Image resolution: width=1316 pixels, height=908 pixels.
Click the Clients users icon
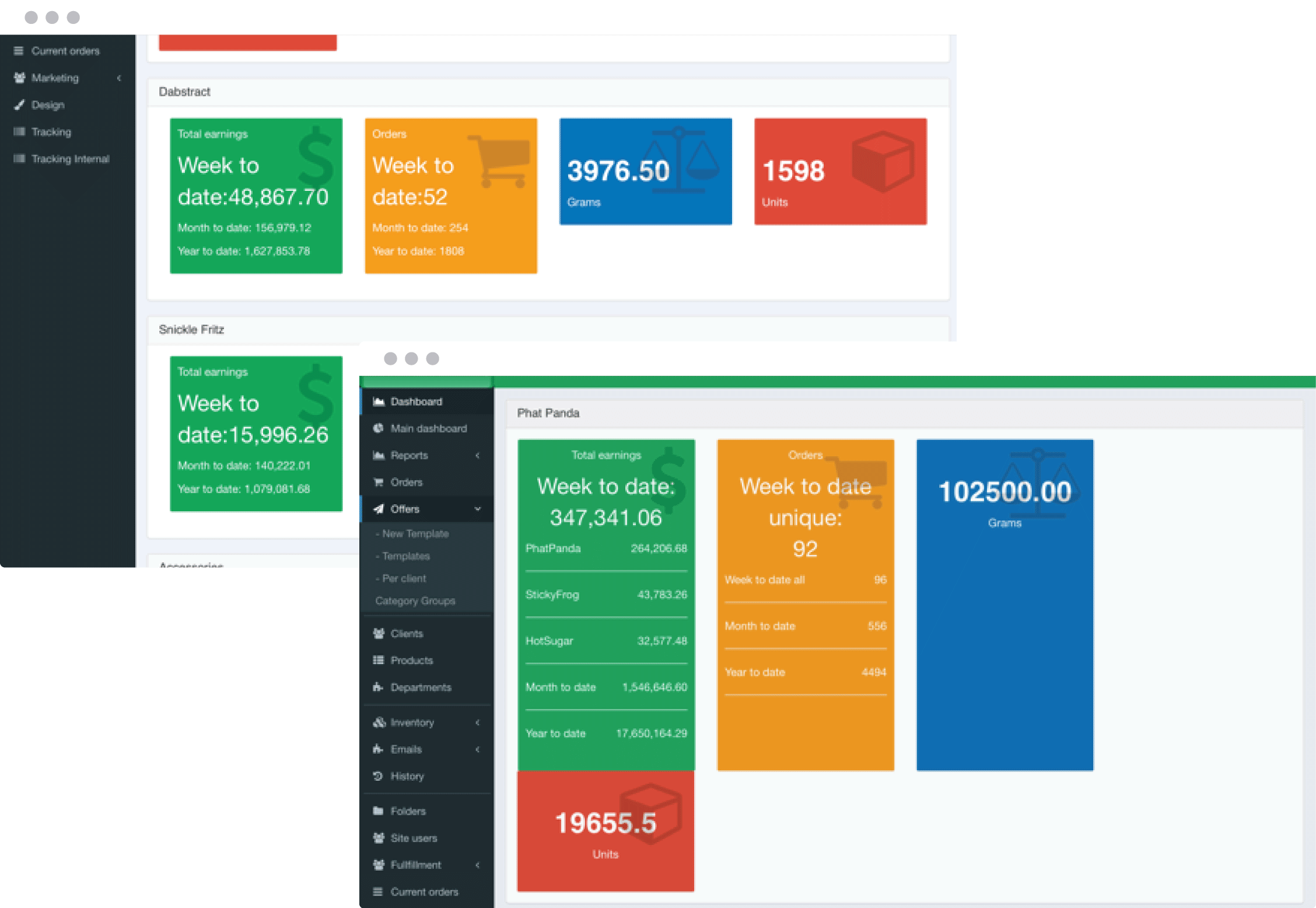pos(379,634)
